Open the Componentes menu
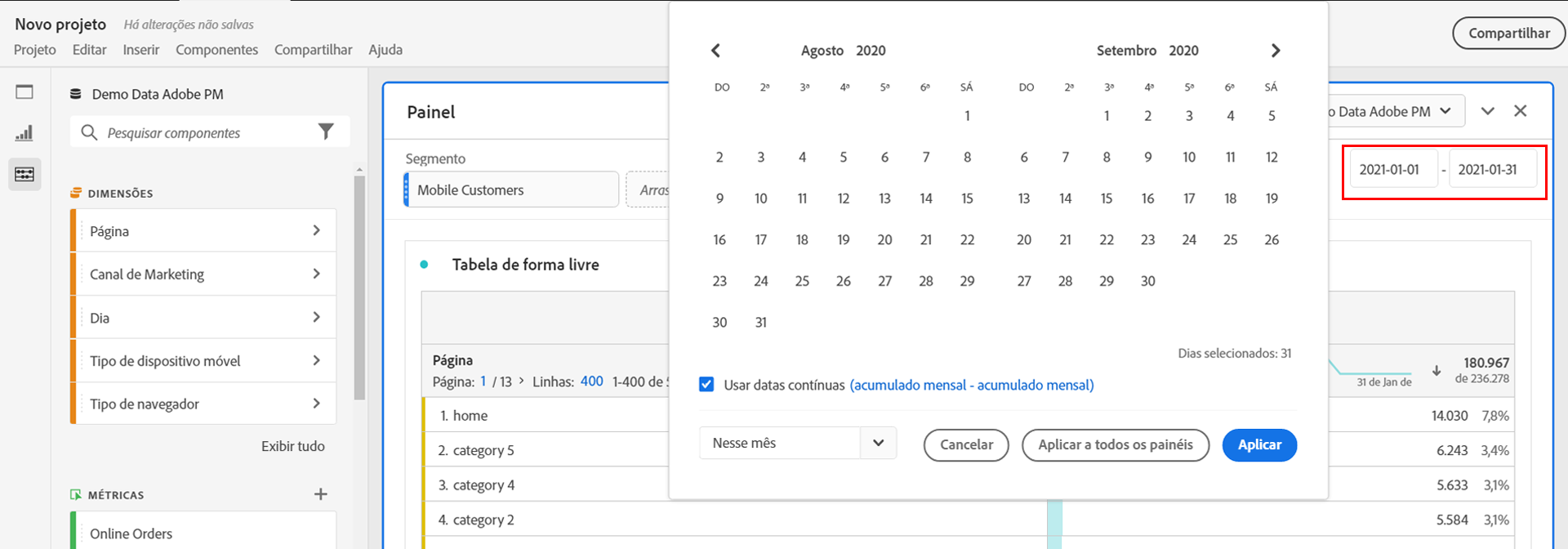Screen dimensions: 1568x549 click(216, 50)
